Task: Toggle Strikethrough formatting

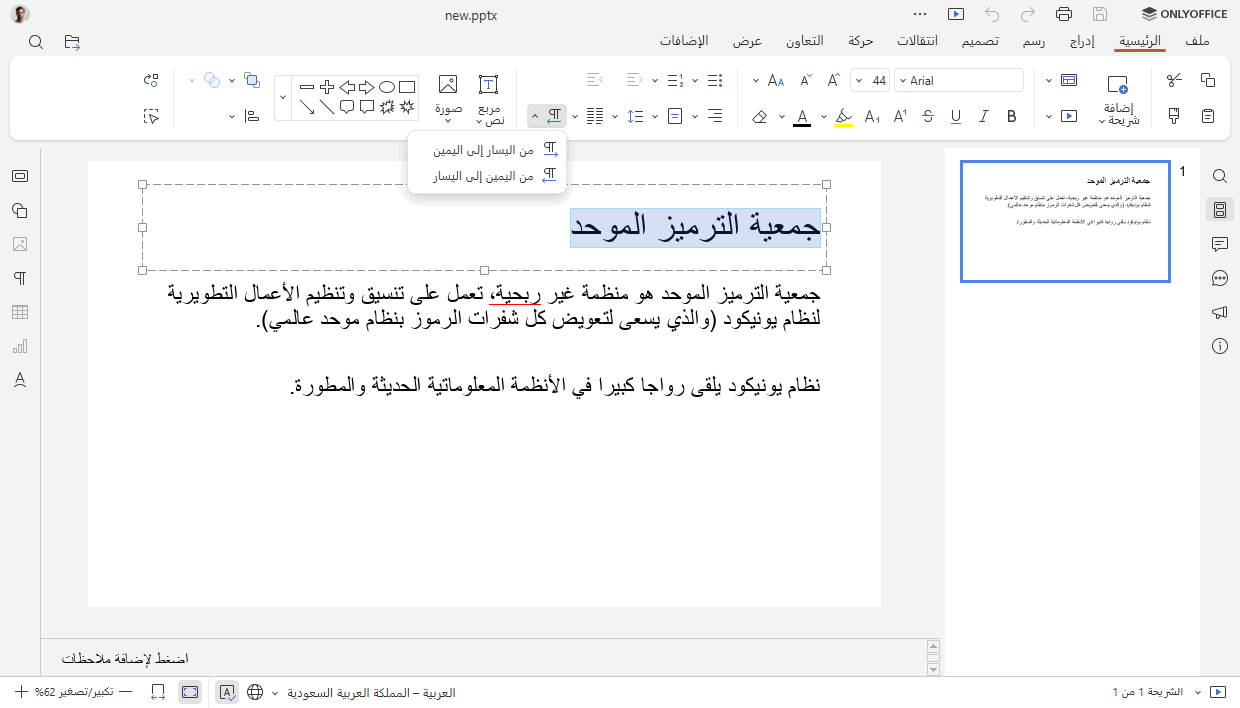Action: coord(928,117)
